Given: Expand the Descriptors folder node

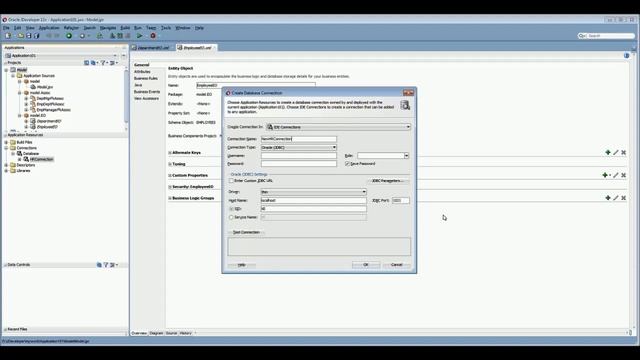Looking at the screenshot, I should click(7, 165).
